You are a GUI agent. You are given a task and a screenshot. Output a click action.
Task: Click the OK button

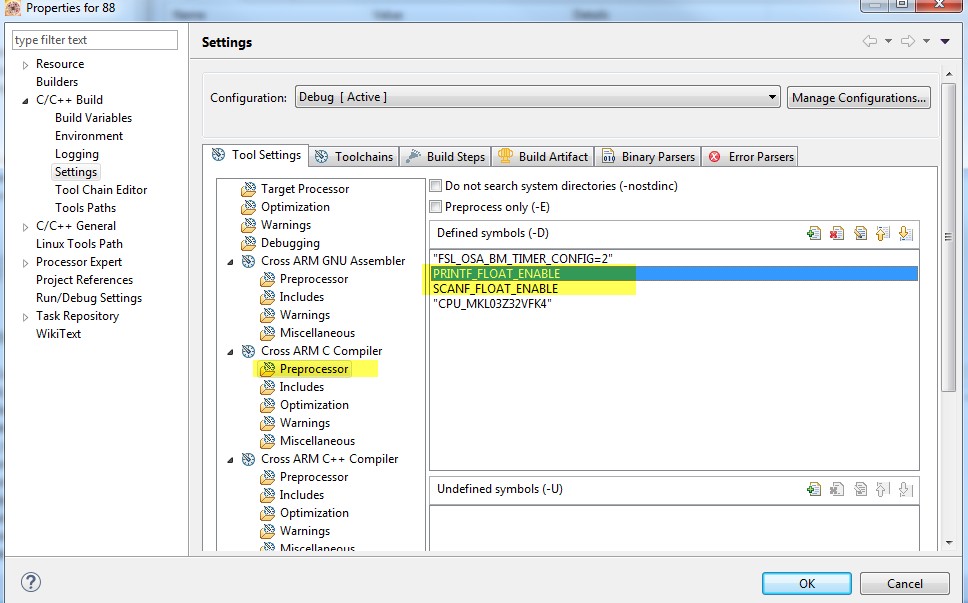tap(807, 583)
